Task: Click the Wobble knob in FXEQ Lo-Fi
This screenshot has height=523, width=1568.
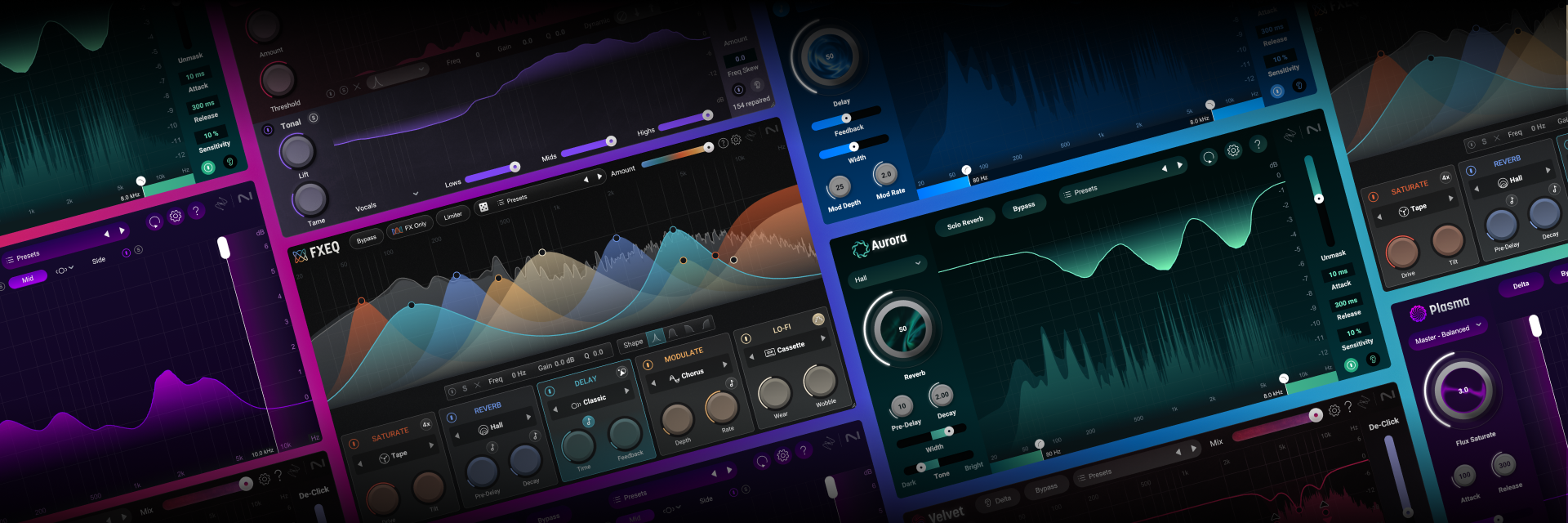Action: 819,381
